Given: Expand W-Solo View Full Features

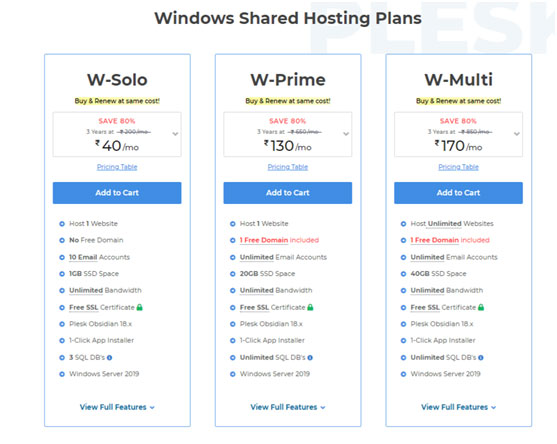Looking at the screenshot, I should (x=117, y=407).
